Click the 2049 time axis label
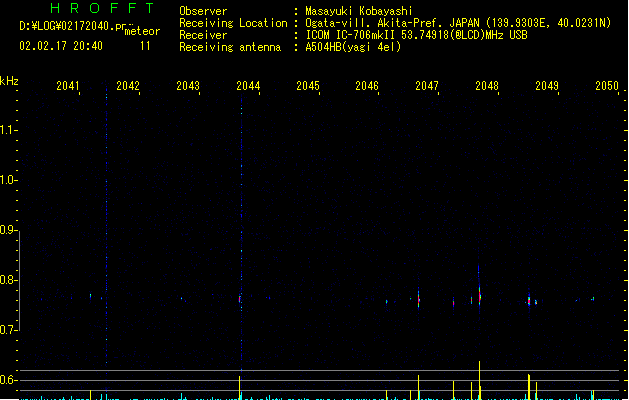This screenshot has height=400, width=629. pyautogui.click(x=547, y=85)
